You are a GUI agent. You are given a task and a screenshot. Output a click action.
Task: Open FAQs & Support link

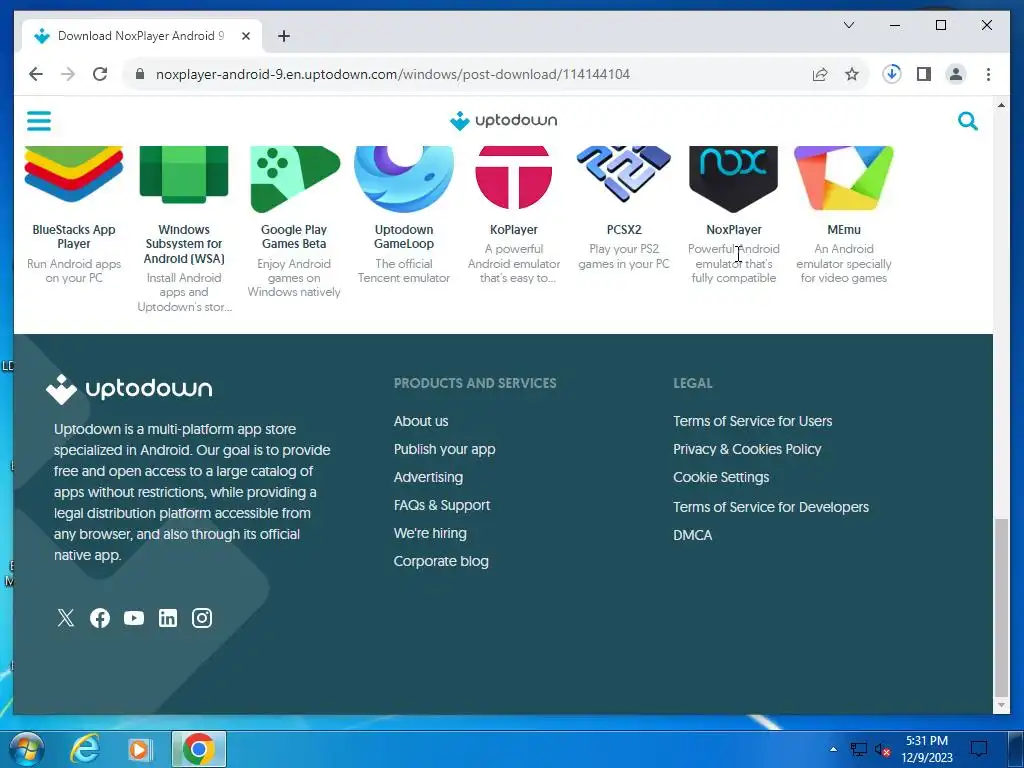pyautogui.click(x=441, y=505)
